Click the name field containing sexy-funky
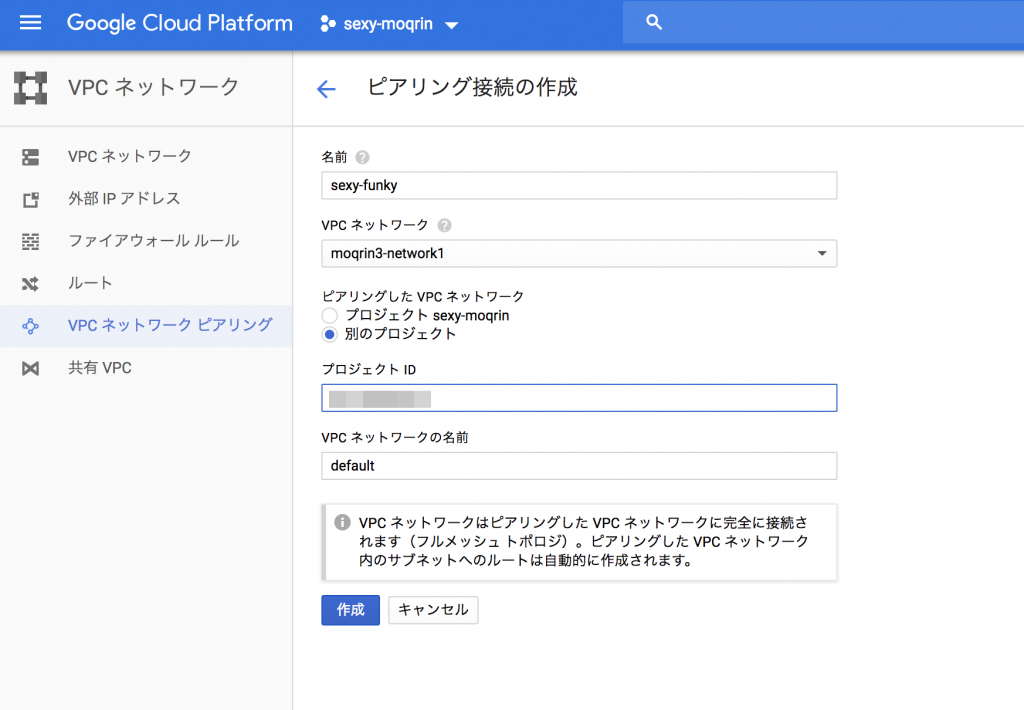 pyautogui.click(x=579, y=186)
